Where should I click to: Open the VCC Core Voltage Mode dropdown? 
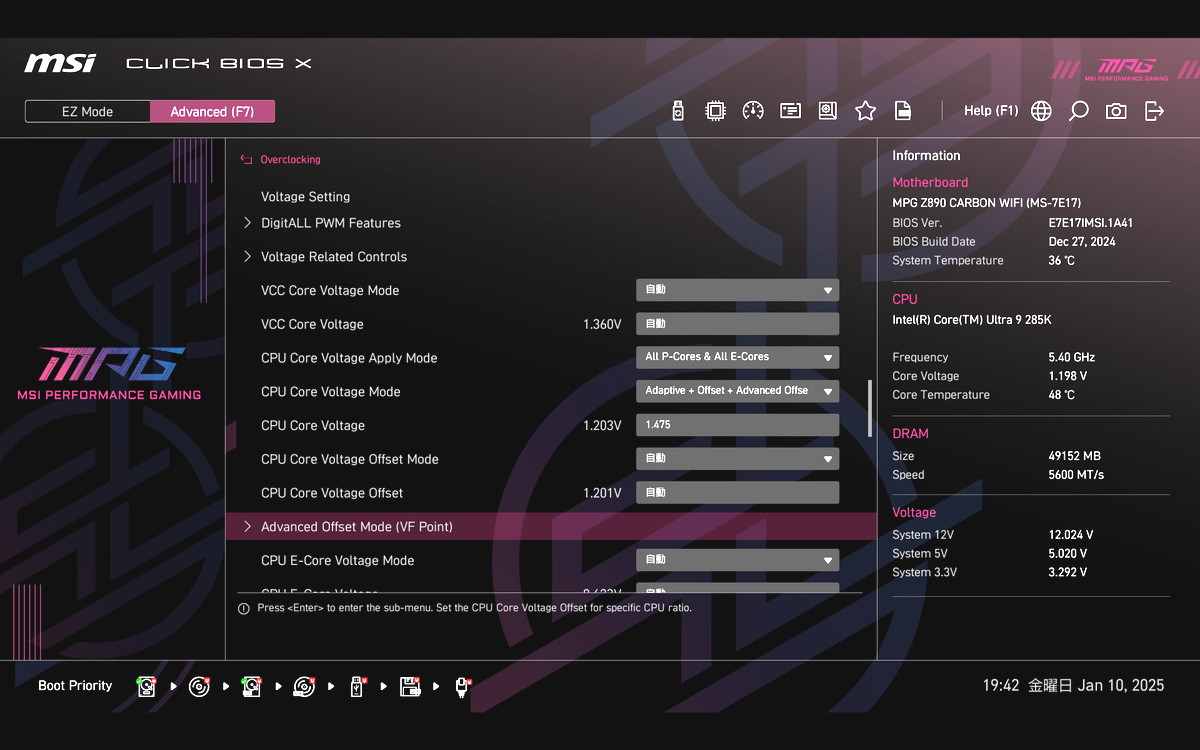pos(737,290)
